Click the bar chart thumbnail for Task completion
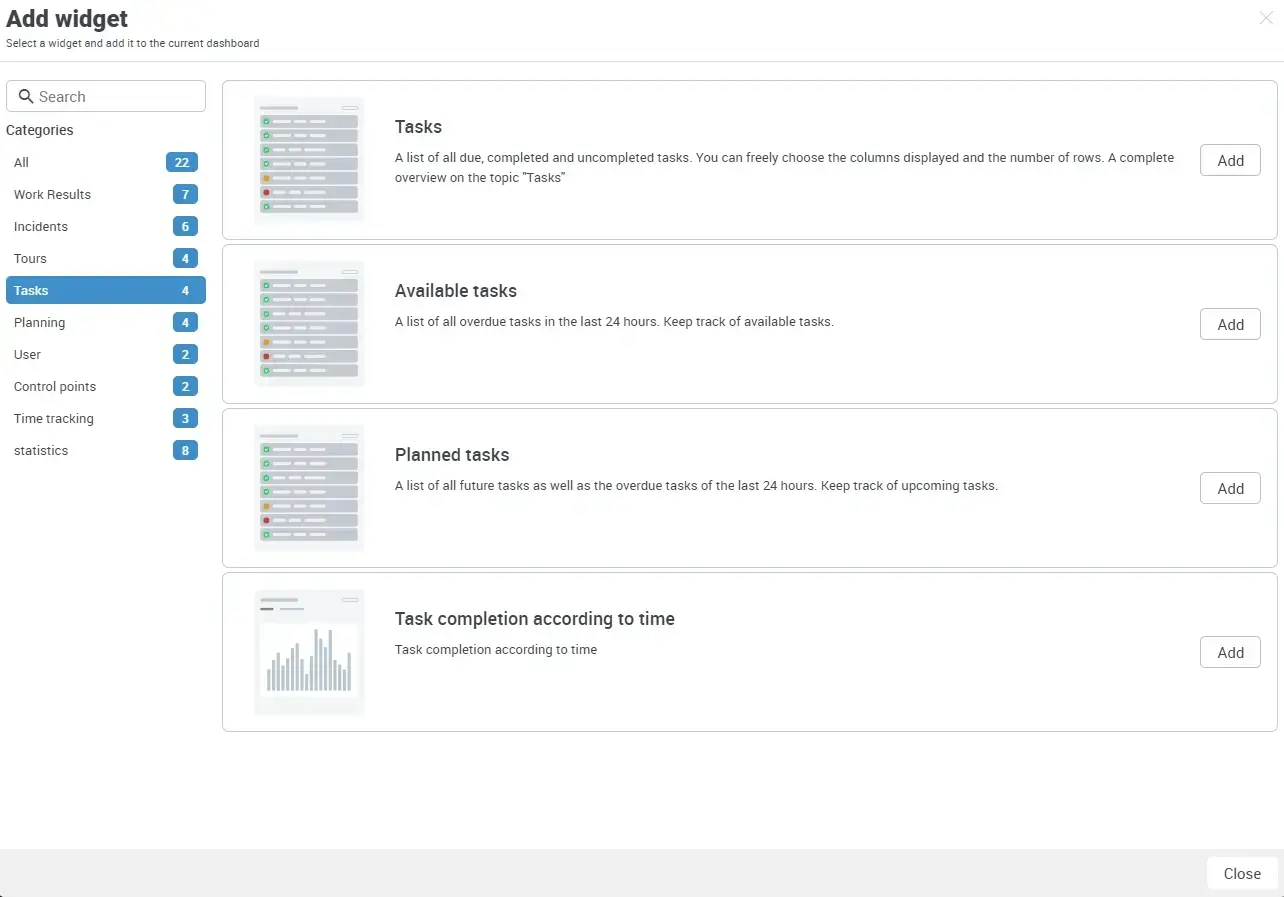The image size is (1284, 897). pyautogui.click(x=309, y=651)
